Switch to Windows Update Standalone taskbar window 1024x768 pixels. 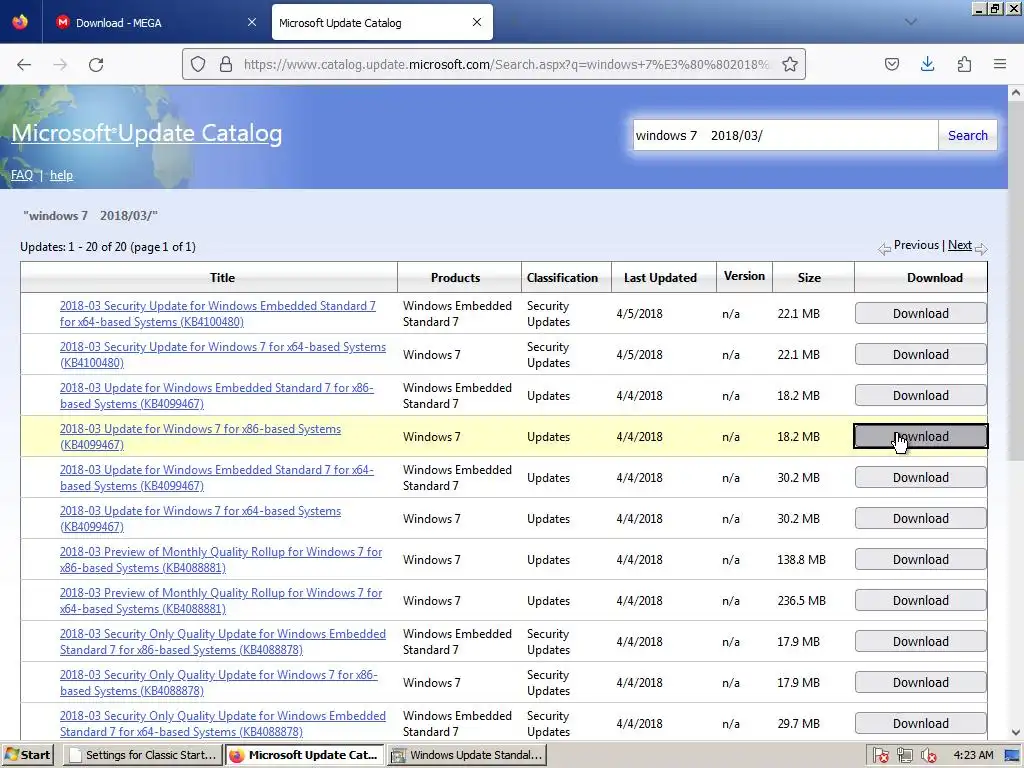pyautogui.click(x=467, y=755)
